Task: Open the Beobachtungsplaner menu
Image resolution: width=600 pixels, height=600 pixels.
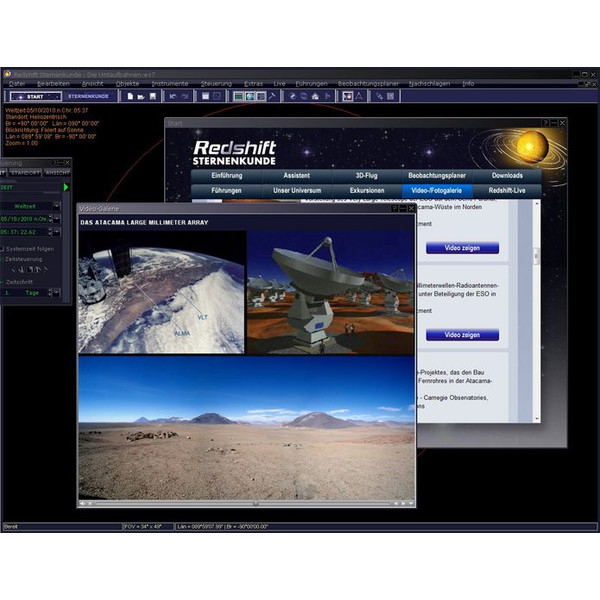Action: point(368,83)
